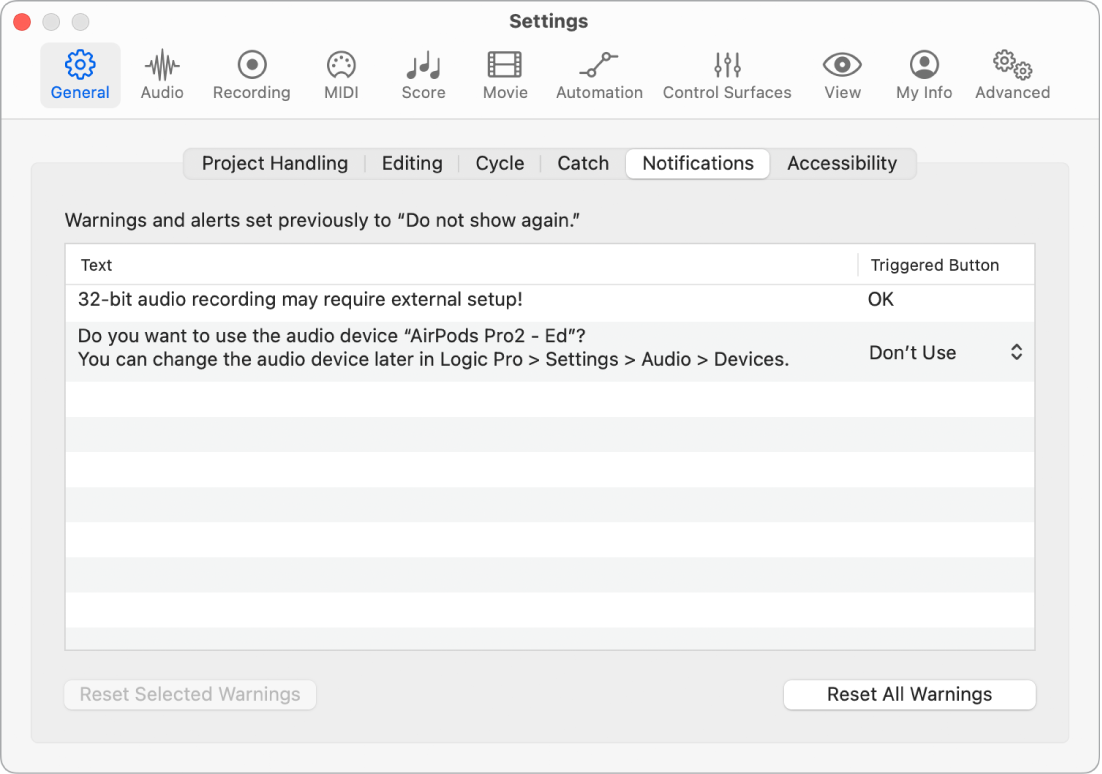Click Reset All Warnings button
1102x774 pixels.
[x=909, y=695]
